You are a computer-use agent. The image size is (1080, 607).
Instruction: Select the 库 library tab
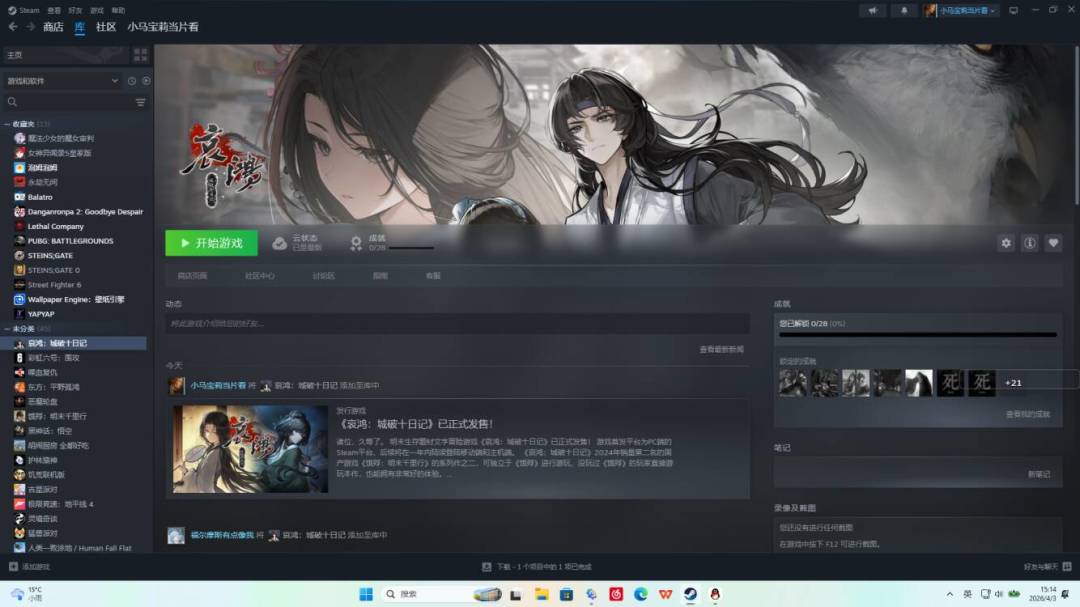click(x=80, y=27)
